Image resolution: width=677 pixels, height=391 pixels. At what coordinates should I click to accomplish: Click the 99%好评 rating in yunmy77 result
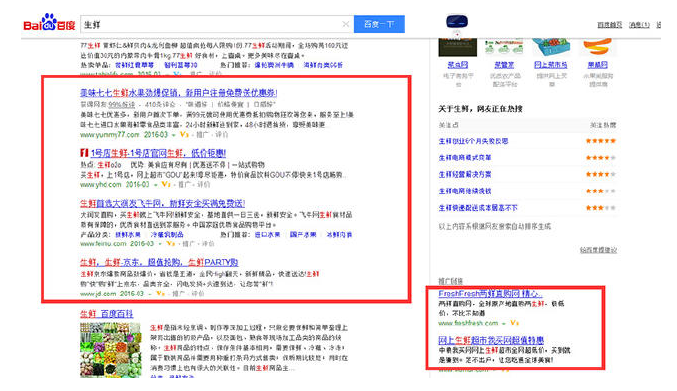coord(121,104)
